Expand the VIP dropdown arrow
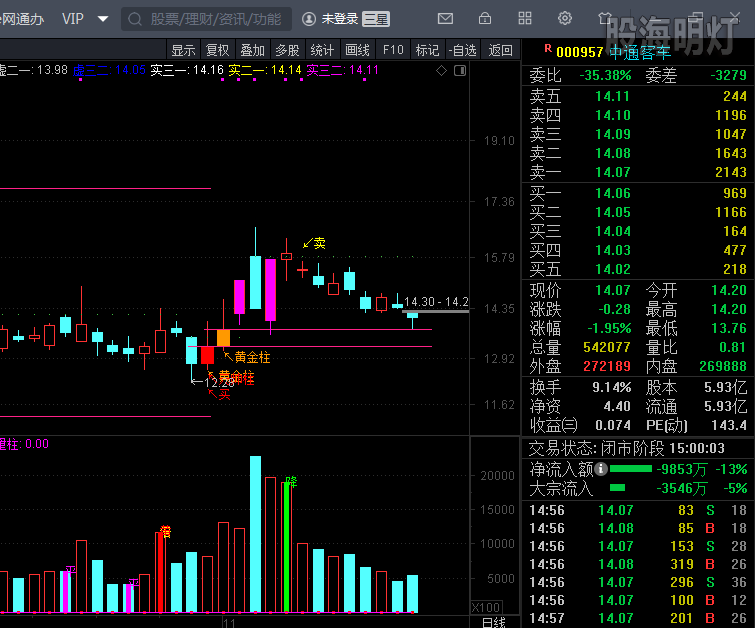 tap(103, 19)
